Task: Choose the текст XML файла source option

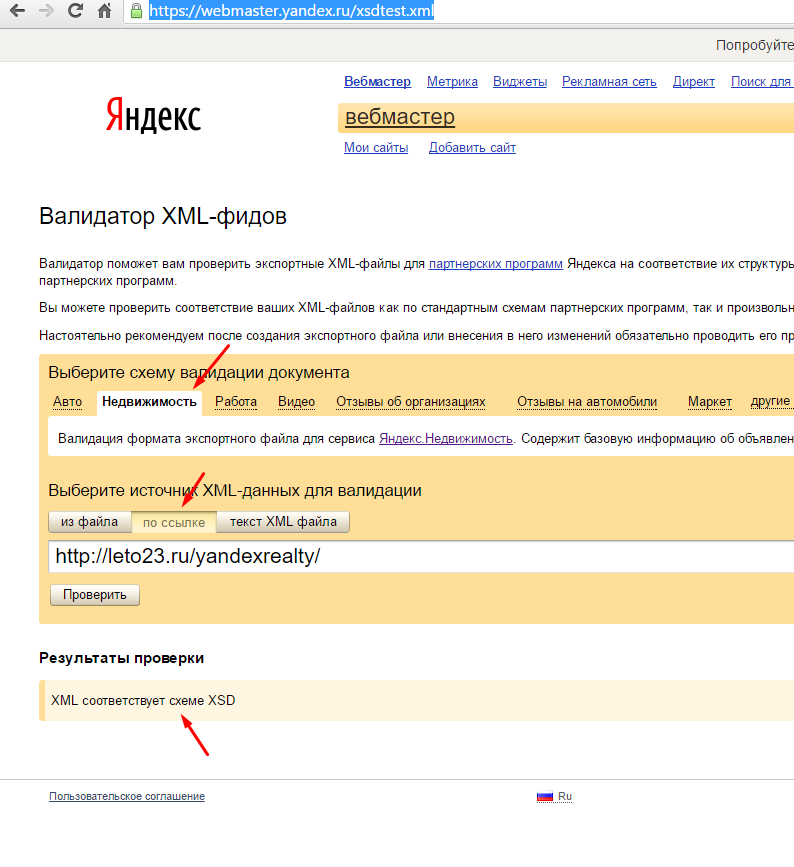Action: [283, 522]
